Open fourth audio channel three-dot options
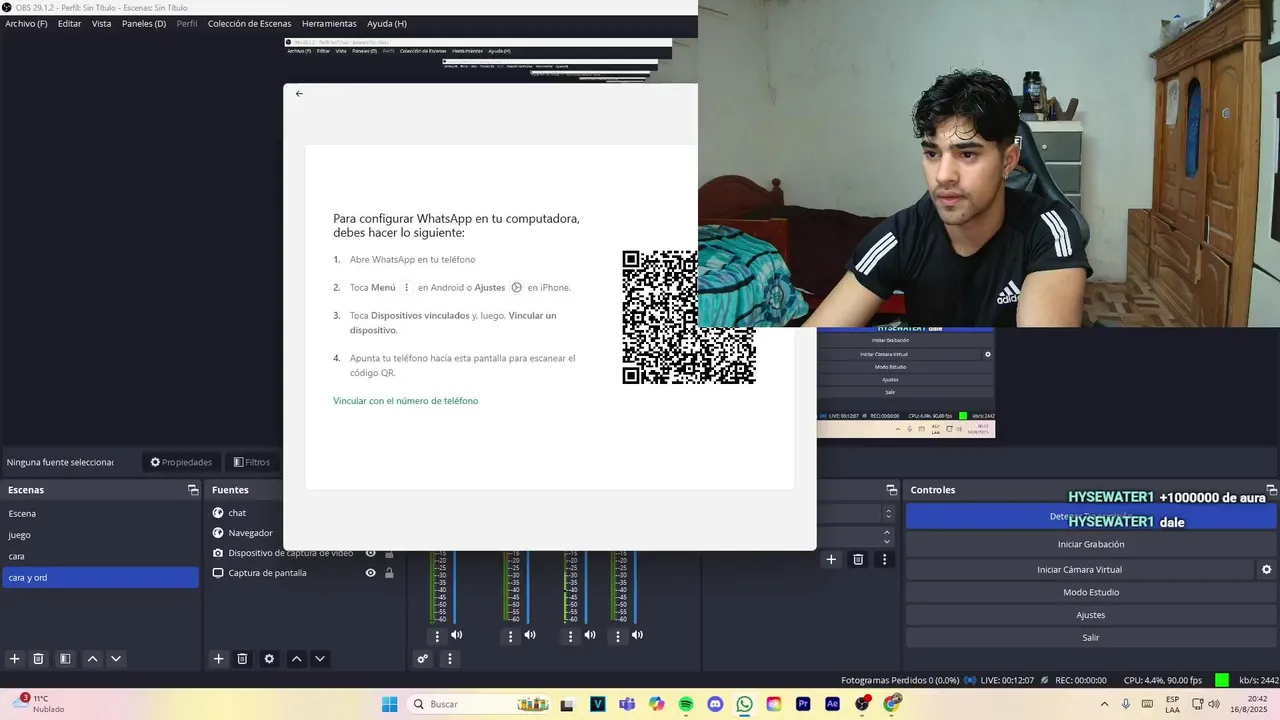Screen dimensions: 1280x720 (617, 636)
